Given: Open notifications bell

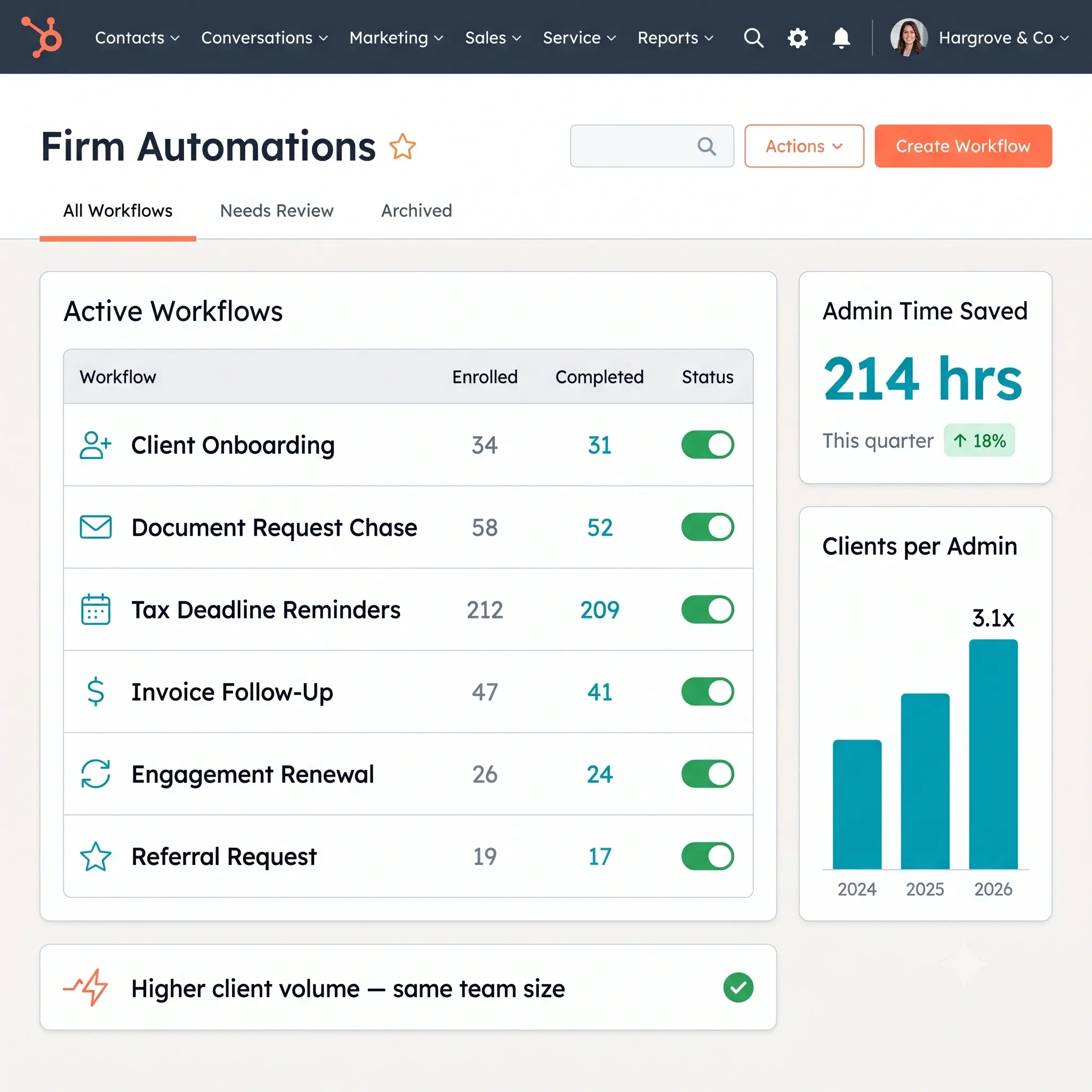Looking at the screenshot, I should pyautogui.click(x=841, y=38).
